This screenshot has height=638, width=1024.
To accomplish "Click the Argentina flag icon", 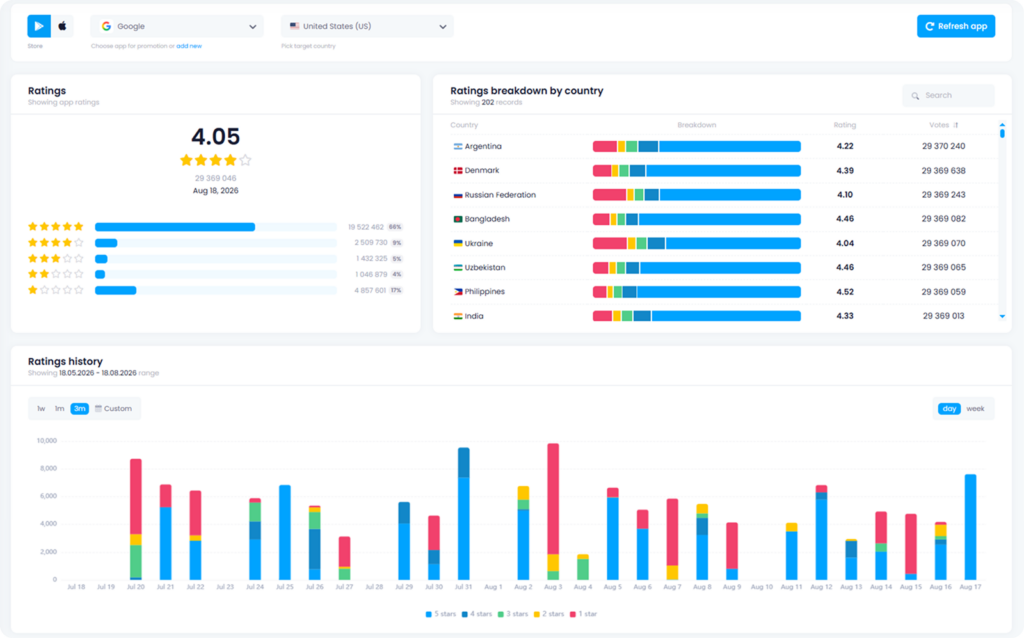I will pos(458,146).
